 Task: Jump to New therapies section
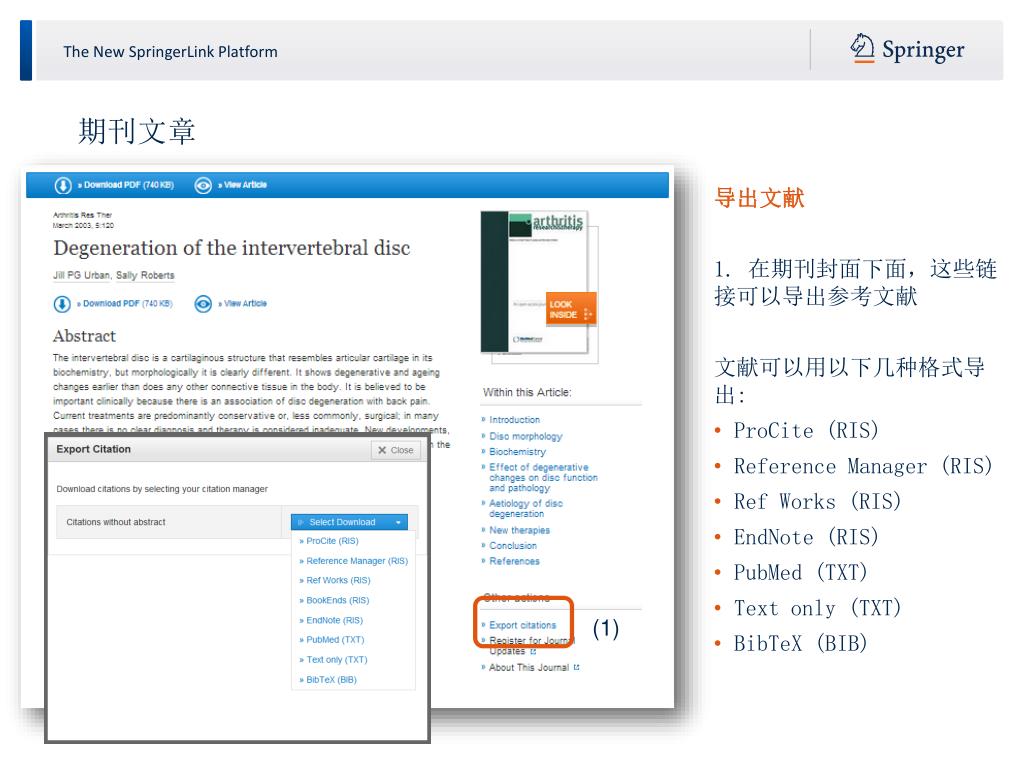[519, 530]
